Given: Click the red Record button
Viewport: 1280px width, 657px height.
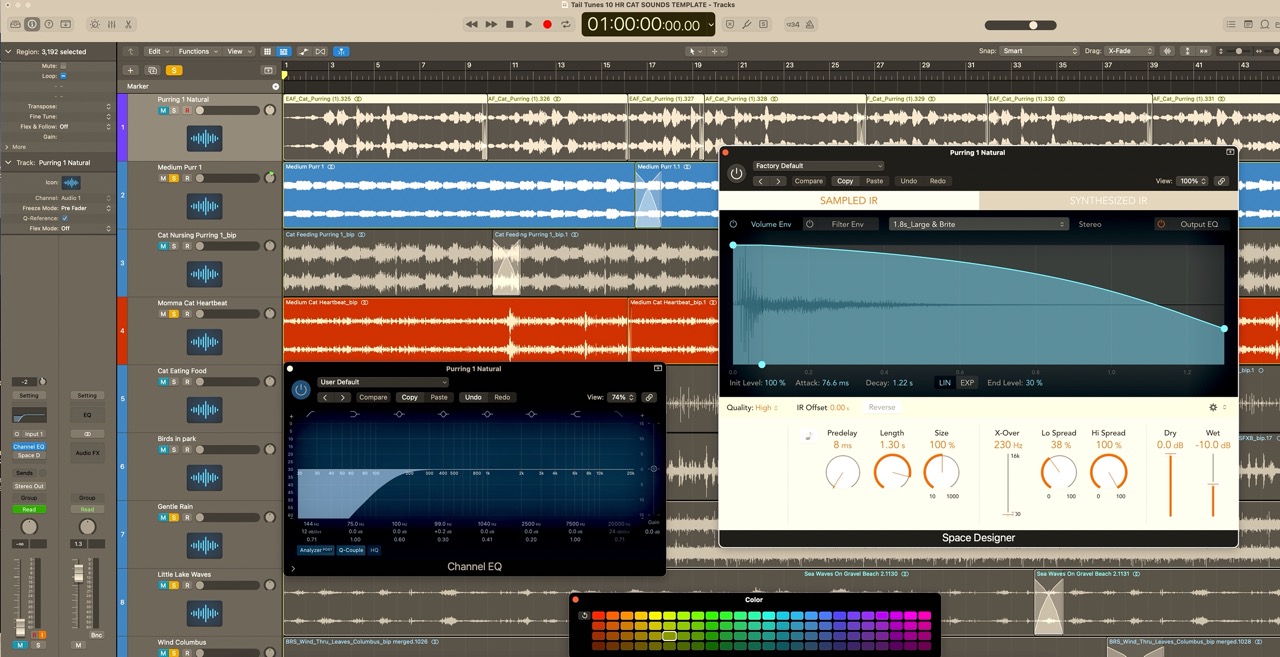Looking at the screenshot, I should pyautogui.click(x=547, y=24).
